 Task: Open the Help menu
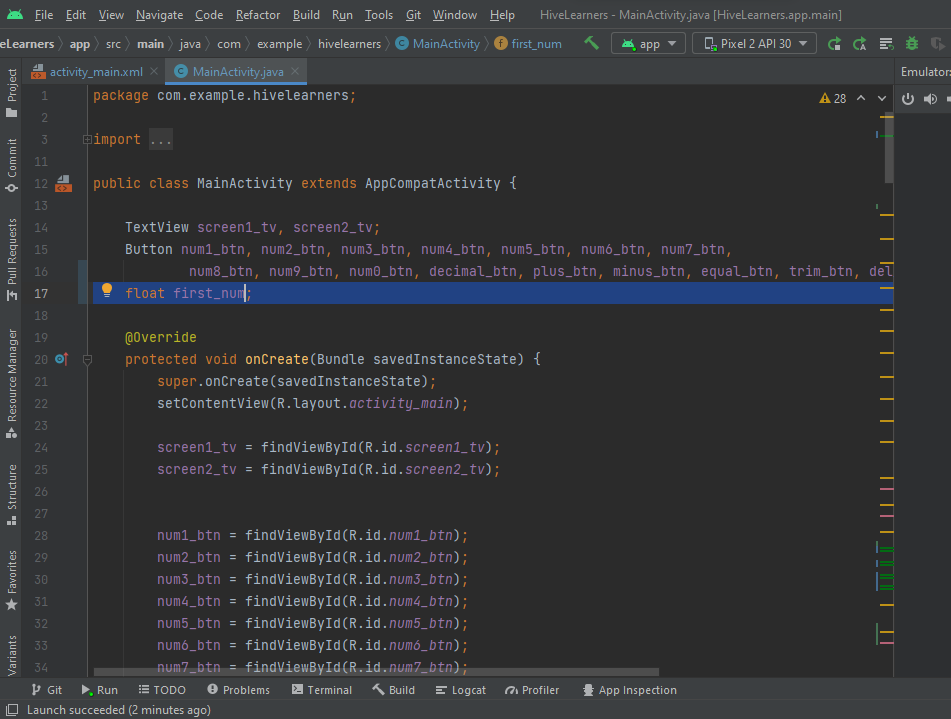coord(502,15)
